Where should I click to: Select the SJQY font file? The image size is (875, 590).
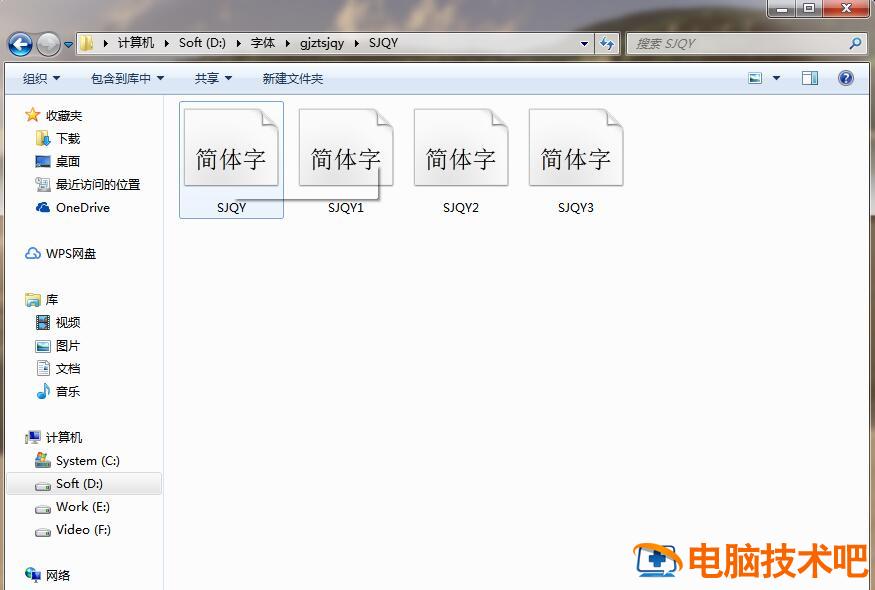pyautogui.click(x=231, y=160)
